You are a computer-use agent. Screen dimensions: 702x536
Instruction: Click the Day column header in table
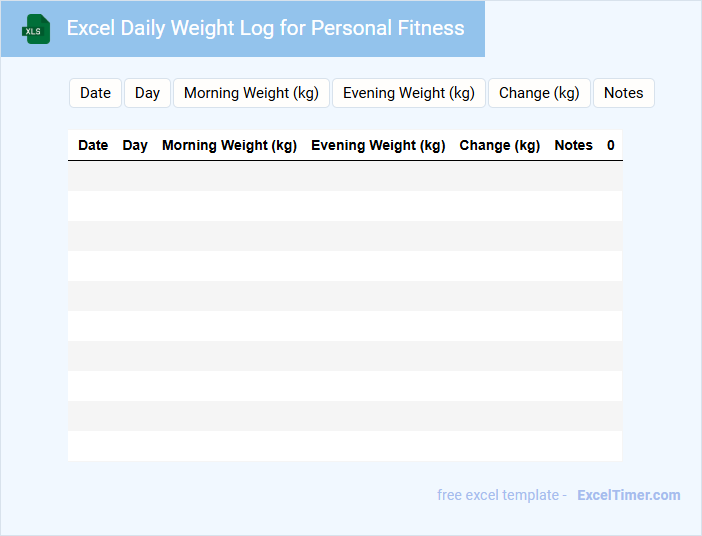(x=135, y=145)
